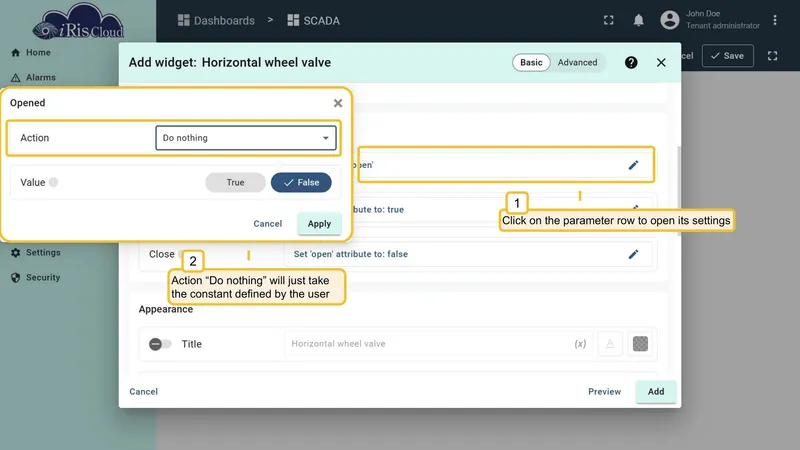This screenshot has width=800, height=450.
Task: Click the Dashboards grid icon
Action: pyautogui.click(x=183, y=20)
